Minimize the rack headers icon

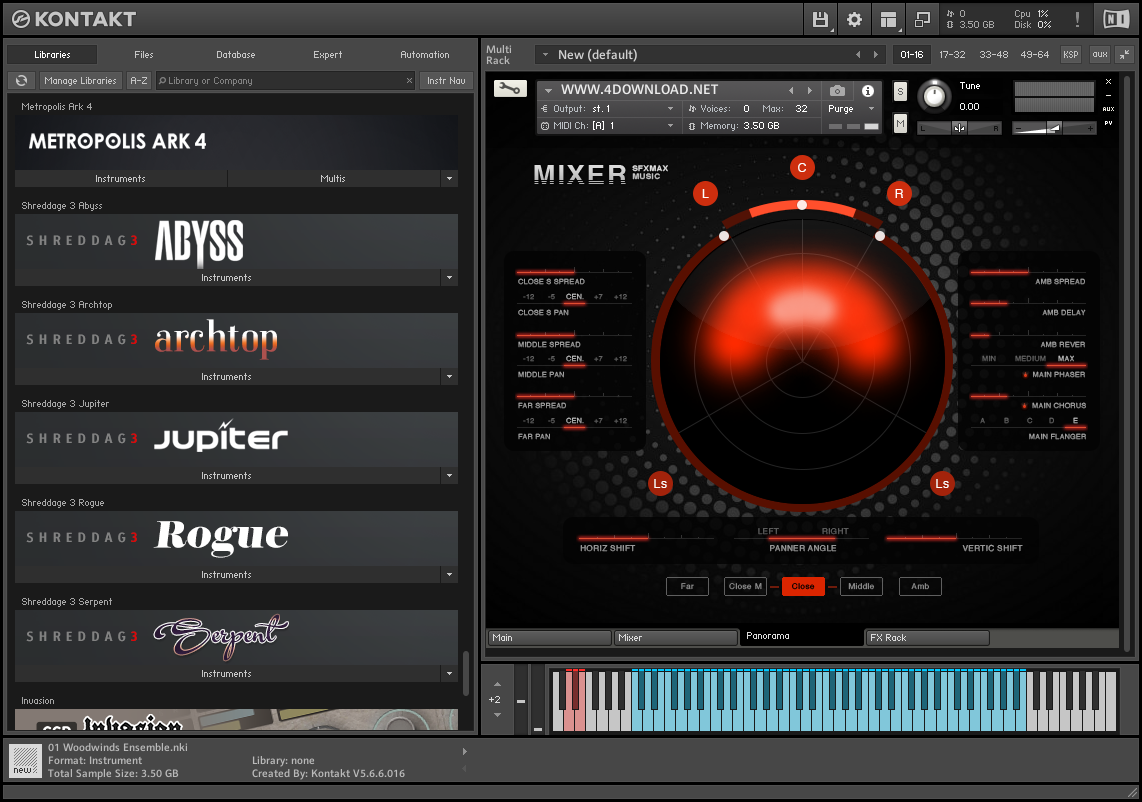(1125, 55)
